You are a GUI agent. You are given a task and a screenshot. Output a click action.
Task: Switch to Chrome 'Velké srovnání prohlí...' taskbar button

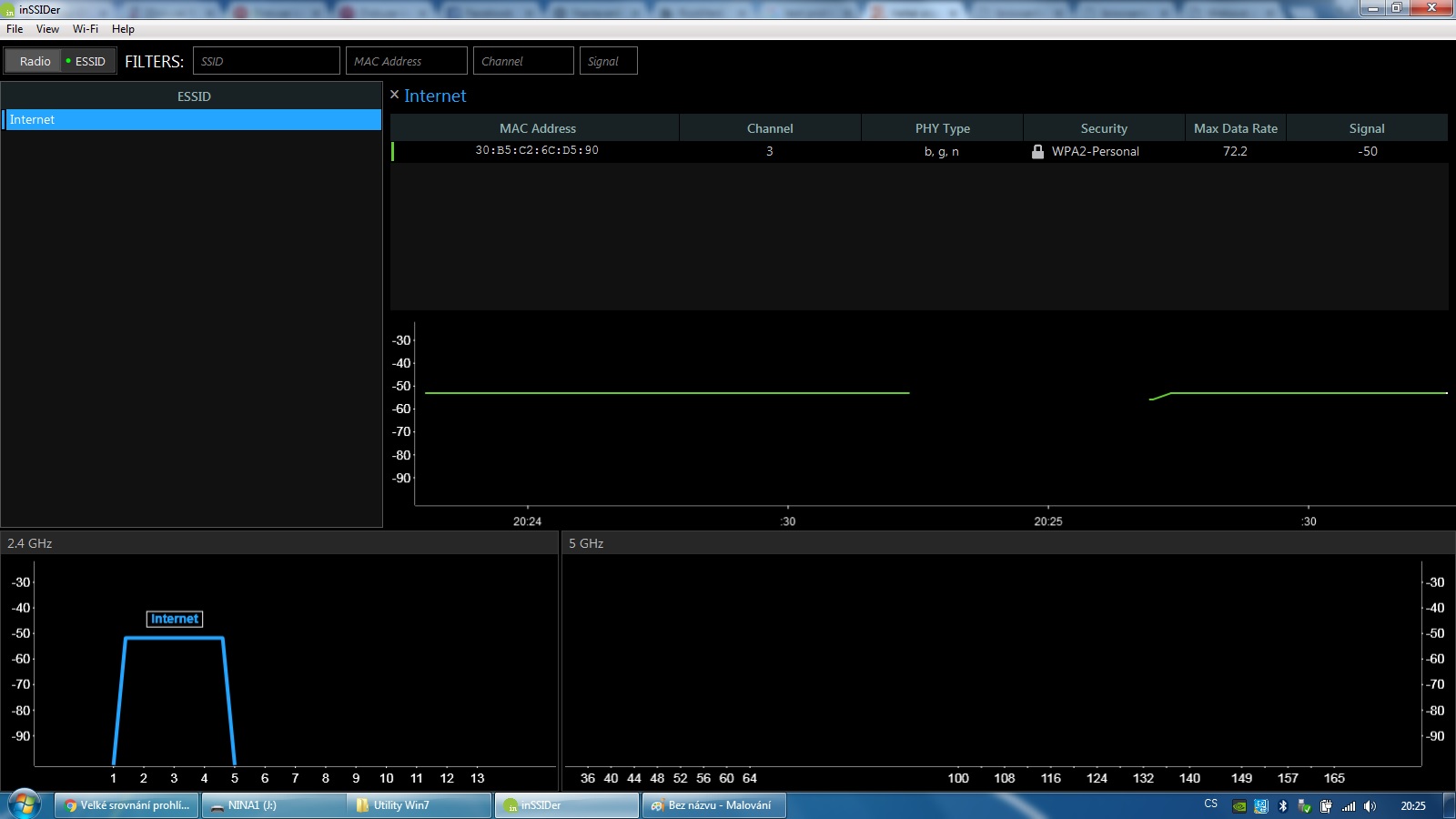point(127,805)
